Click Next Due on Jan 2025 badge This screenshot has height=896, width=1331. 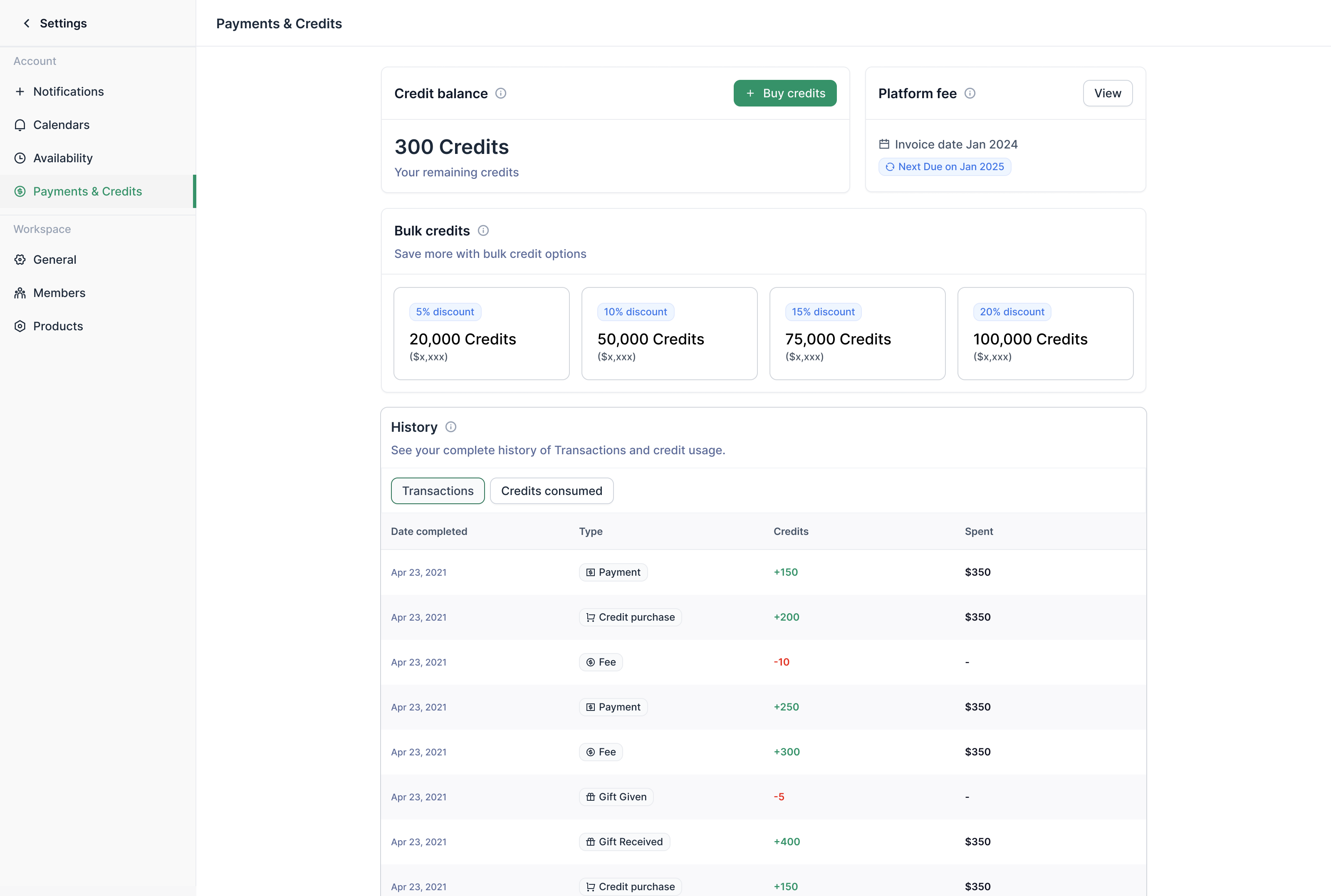(x=944, y=167)
